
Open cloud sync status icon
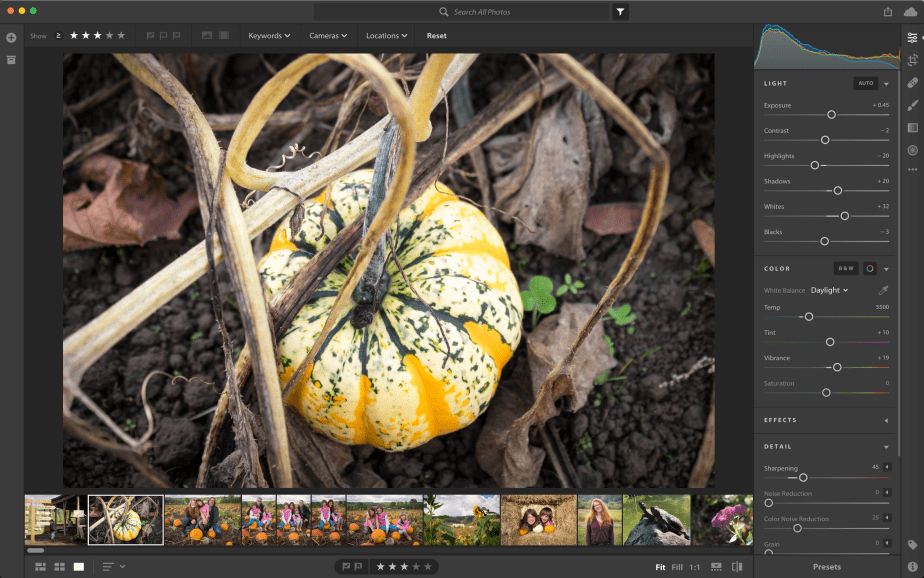click(910, 12)
